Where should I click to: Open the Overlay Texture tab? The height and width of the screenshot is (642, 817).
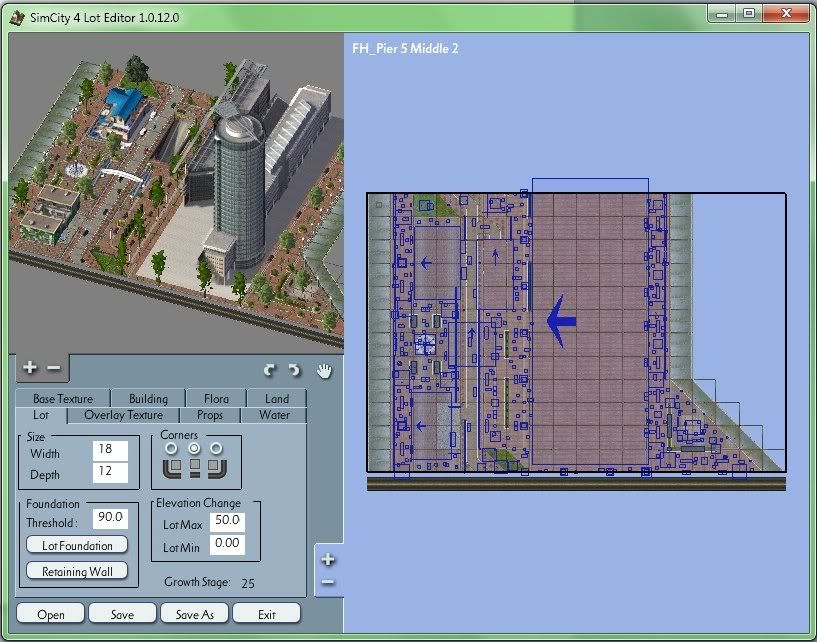pyautogui.click(x=123, y=415)
